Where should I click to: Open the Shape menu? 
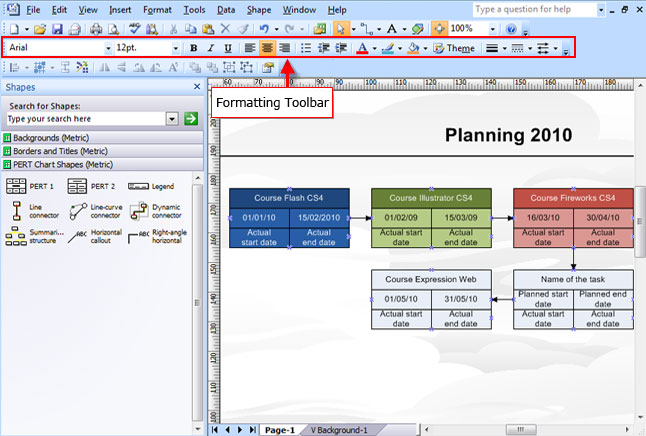[259, 10]
